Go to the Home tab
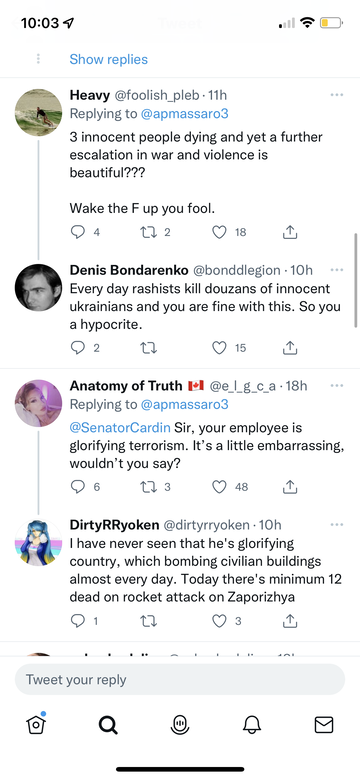 36,724
